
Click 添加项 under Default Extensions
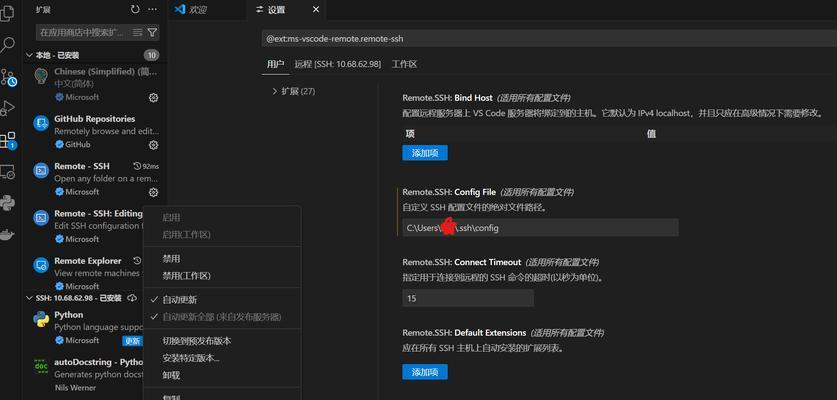pos(425,372)
